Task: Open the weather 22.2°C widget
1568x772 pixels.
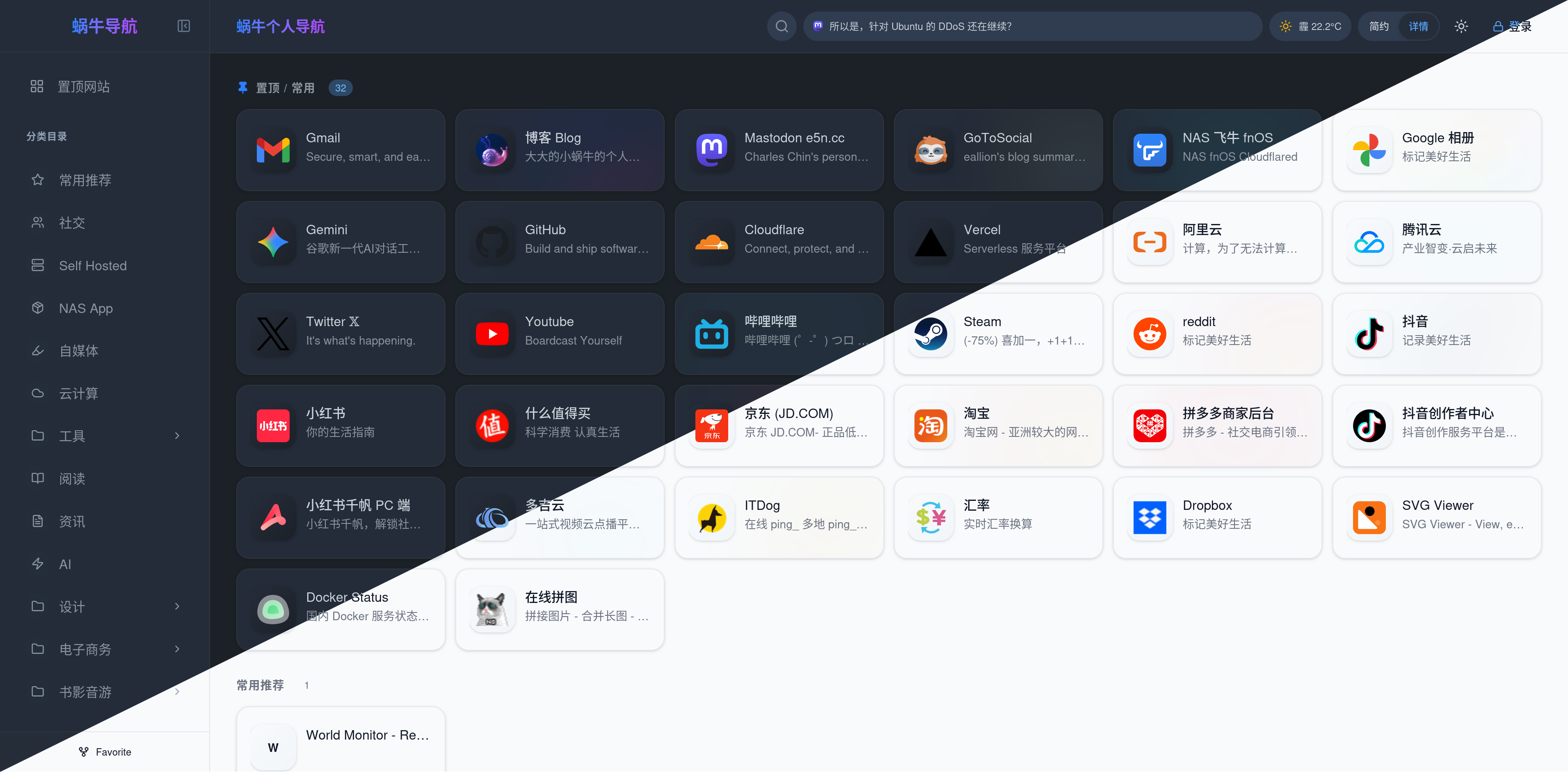Action: pyautogui.click(x=1310, y=26)
